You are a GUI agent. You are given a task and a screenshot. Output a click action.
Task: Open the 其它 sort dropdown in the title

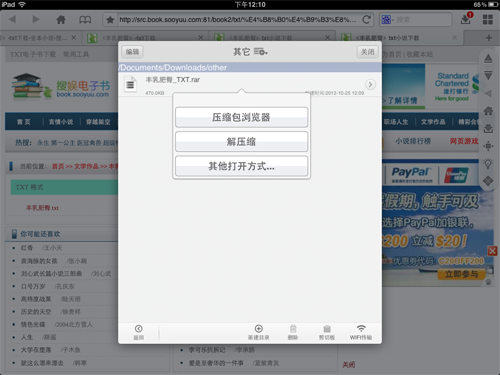tap(250, 52)
